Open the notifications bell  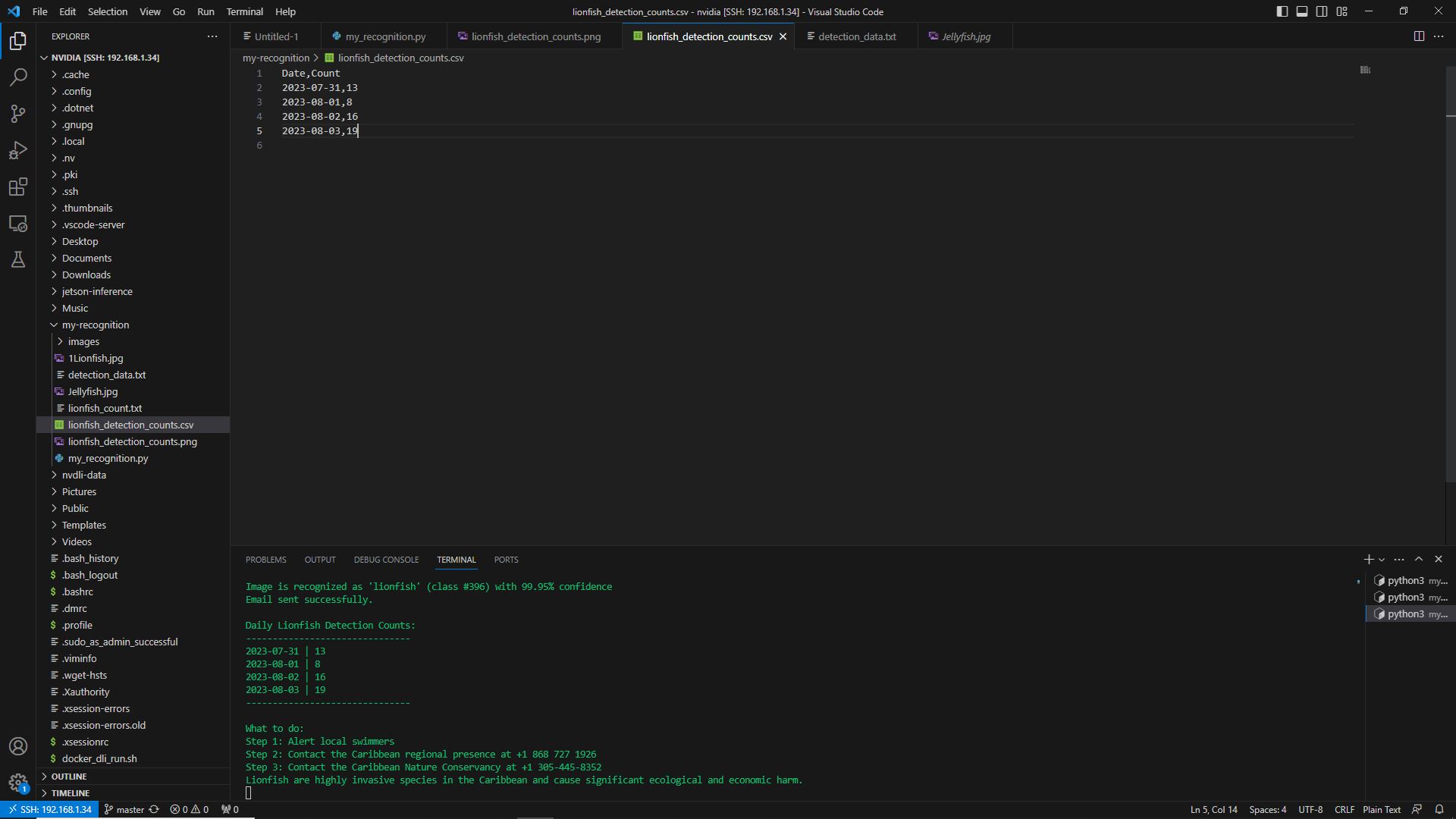click(1439, 810)
